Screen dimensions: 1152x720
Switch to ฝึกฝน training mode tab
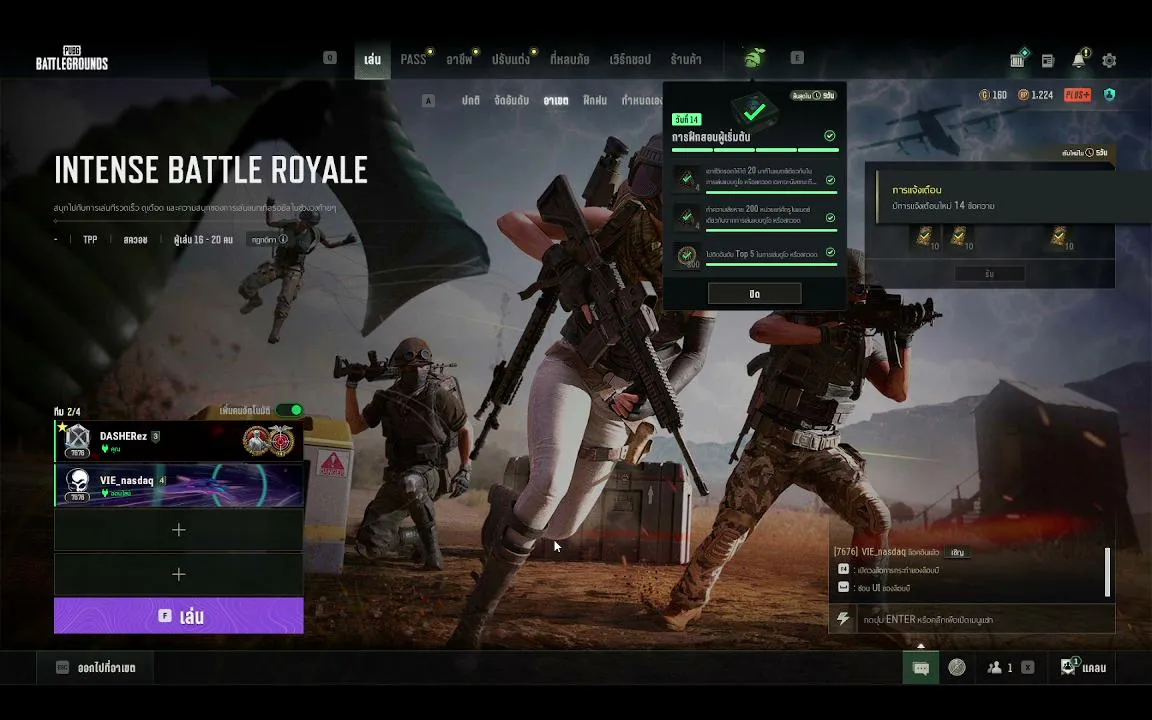(594, 101)
